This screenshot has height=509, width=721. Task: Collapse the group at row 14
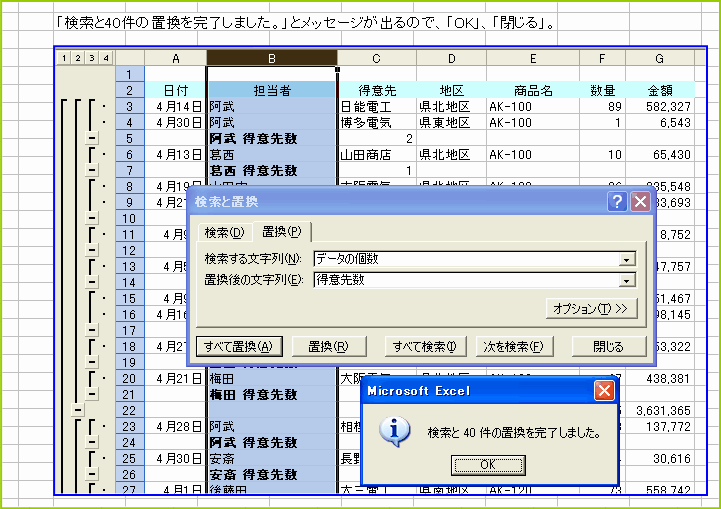pos(92,282)
